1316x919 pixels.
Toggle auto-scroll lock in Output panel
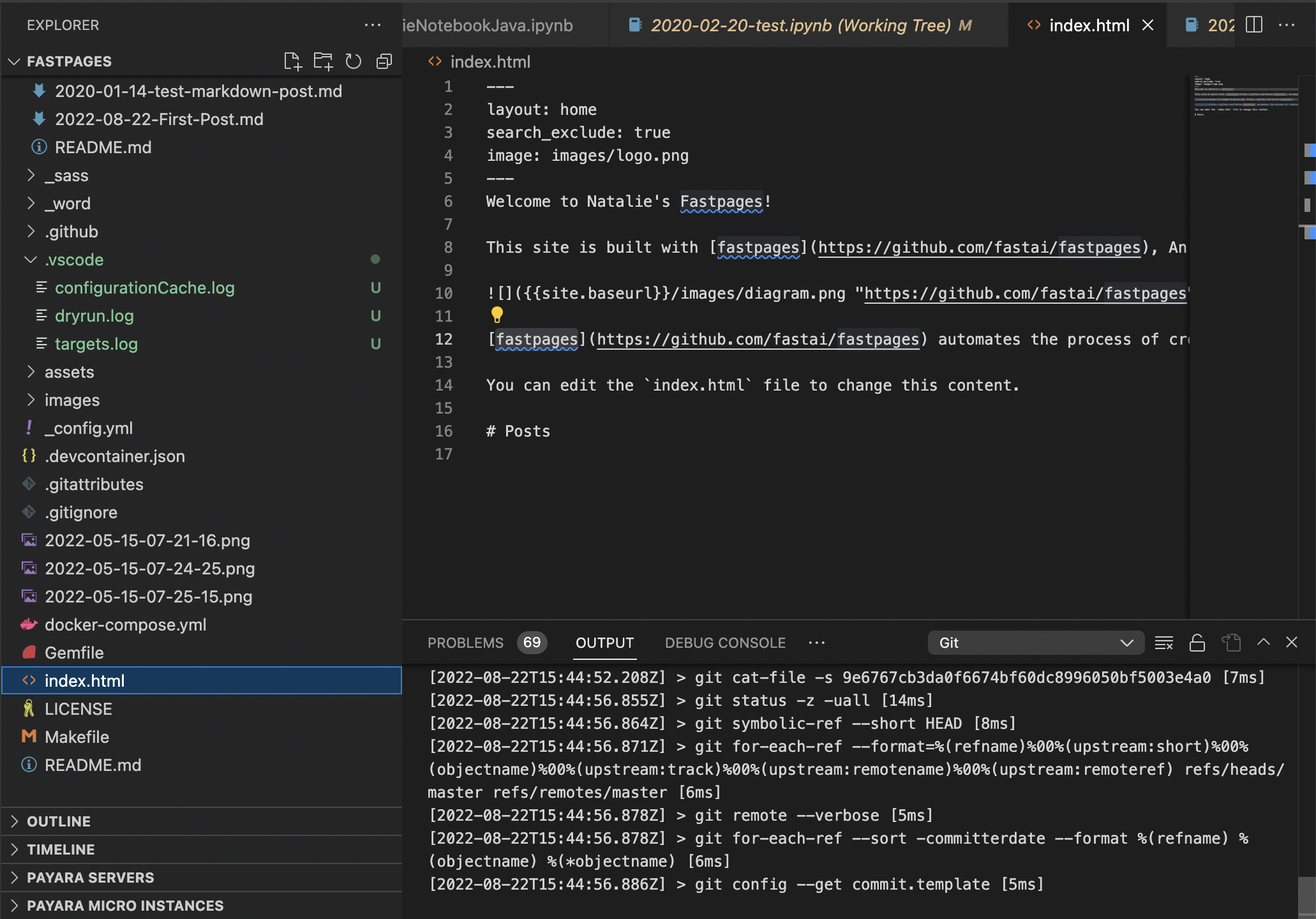point(1197,643)
